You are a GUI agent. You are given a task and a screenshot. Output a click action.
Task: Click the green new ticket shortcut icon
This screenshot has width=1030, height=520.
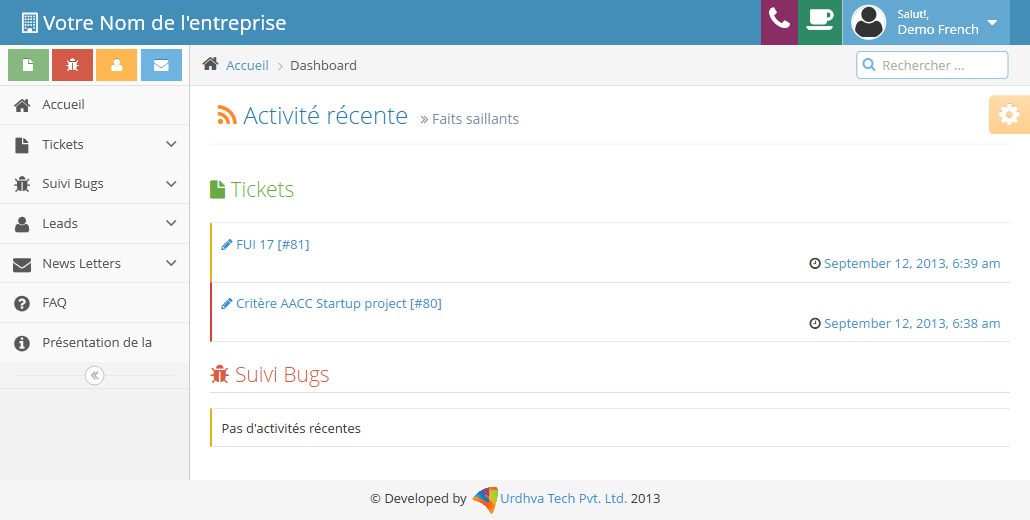pos(28,65)
